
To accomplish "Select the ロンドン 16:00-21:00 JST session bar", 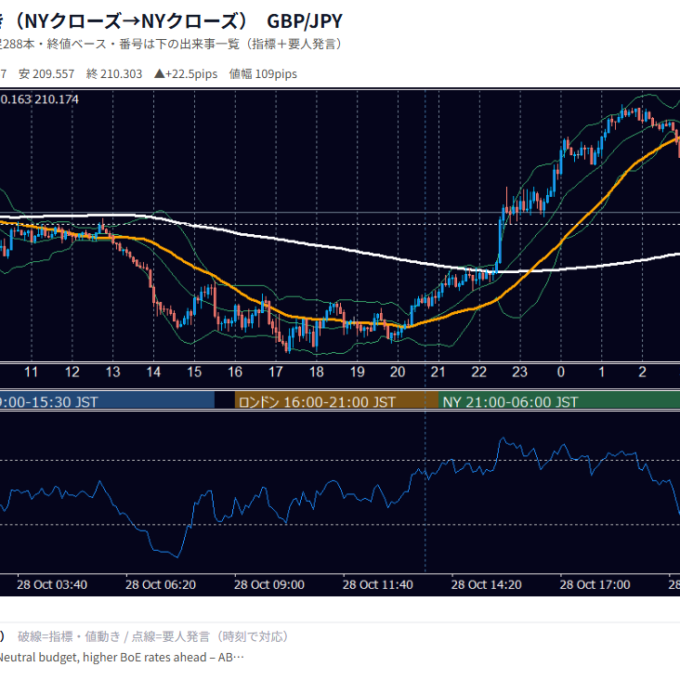I will (337, 402).
